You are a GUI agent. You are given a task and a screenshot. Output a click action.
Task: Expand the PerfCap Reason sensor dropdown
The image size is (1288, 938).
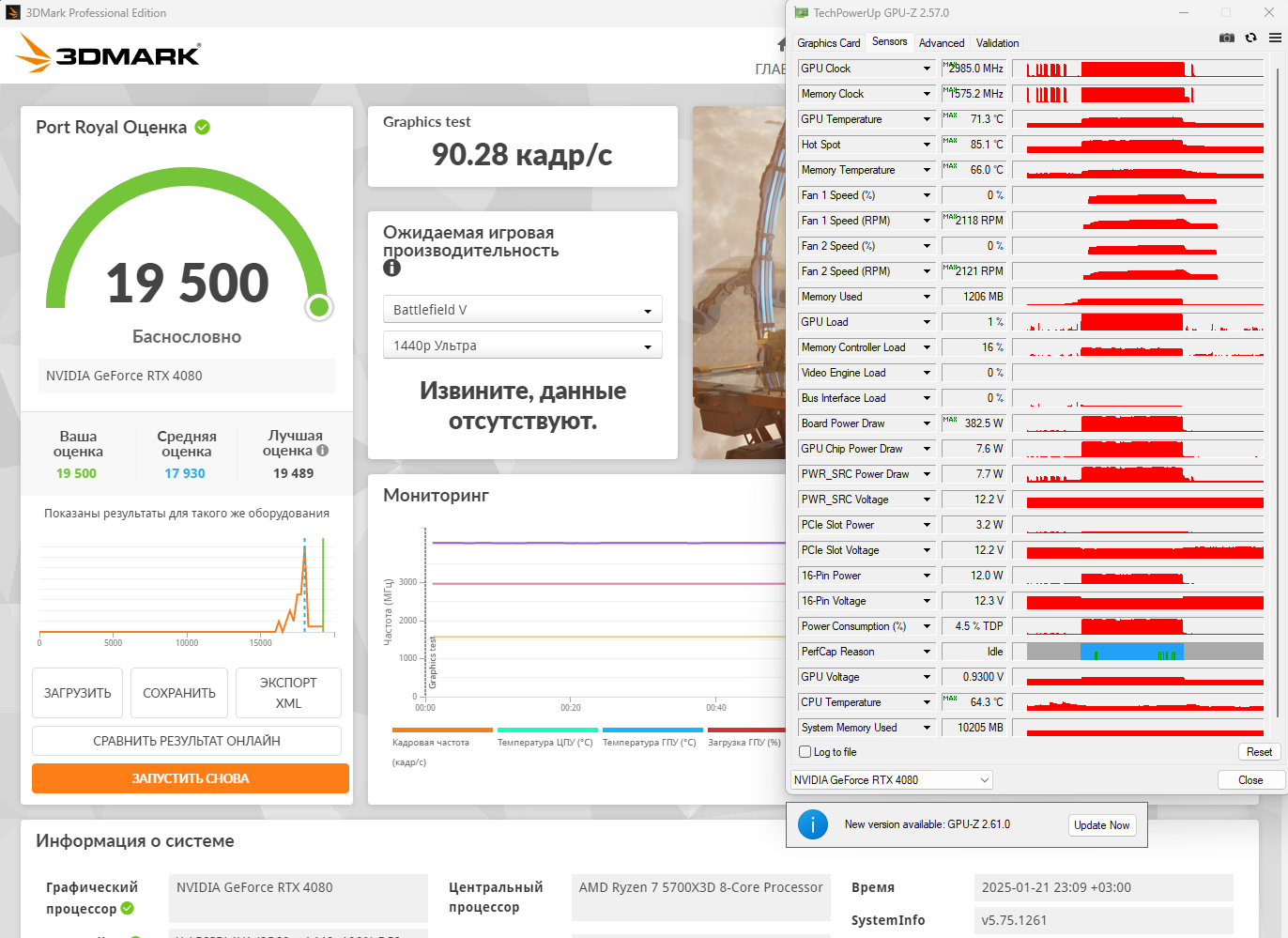[927, 652]
